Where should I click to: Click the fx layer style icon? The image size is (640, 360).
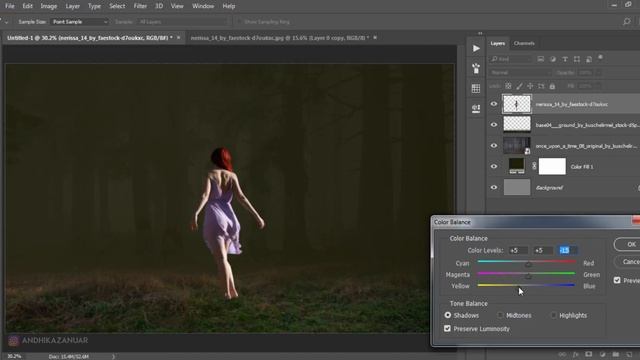pos(576,354)
